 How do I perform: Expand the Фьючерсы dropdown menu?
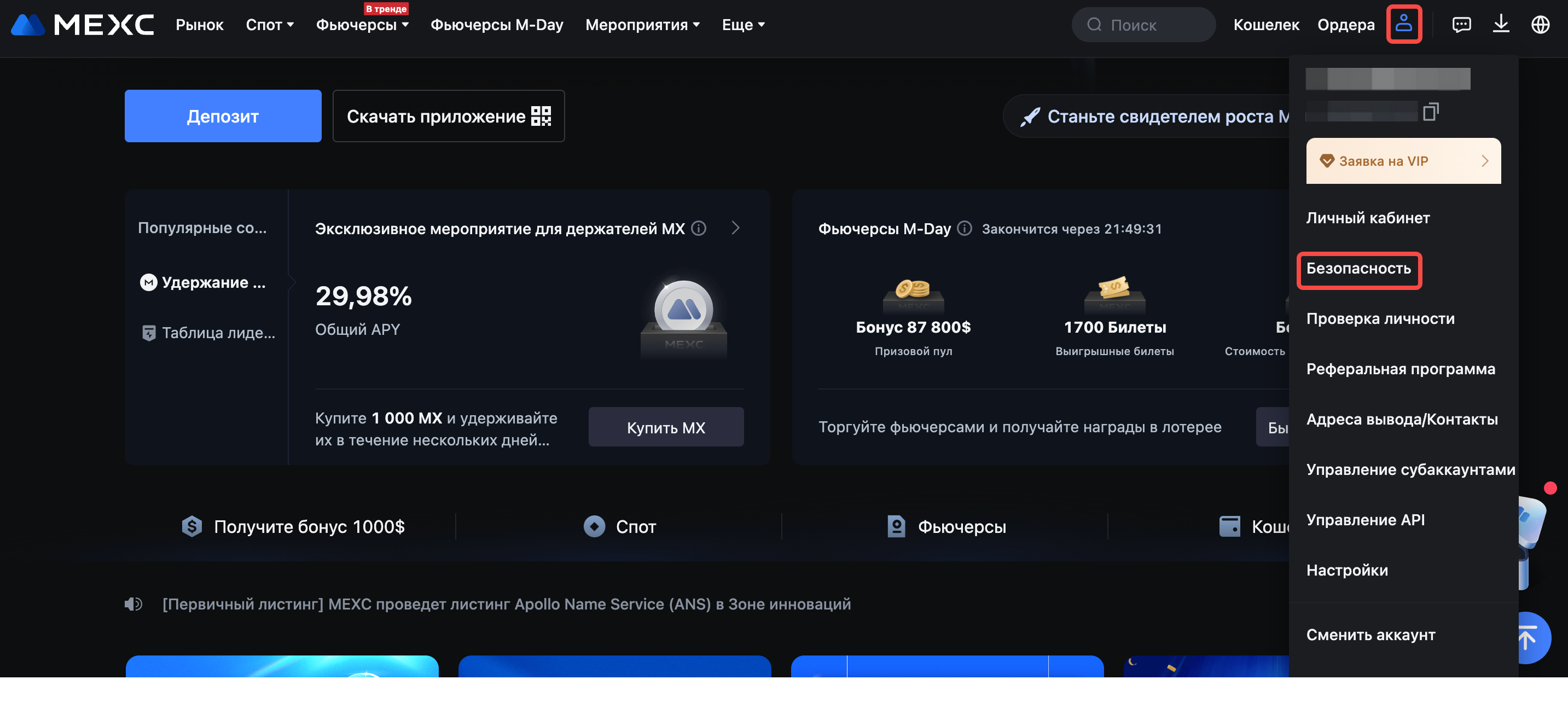pyautogui.click(x=362, y=25)
